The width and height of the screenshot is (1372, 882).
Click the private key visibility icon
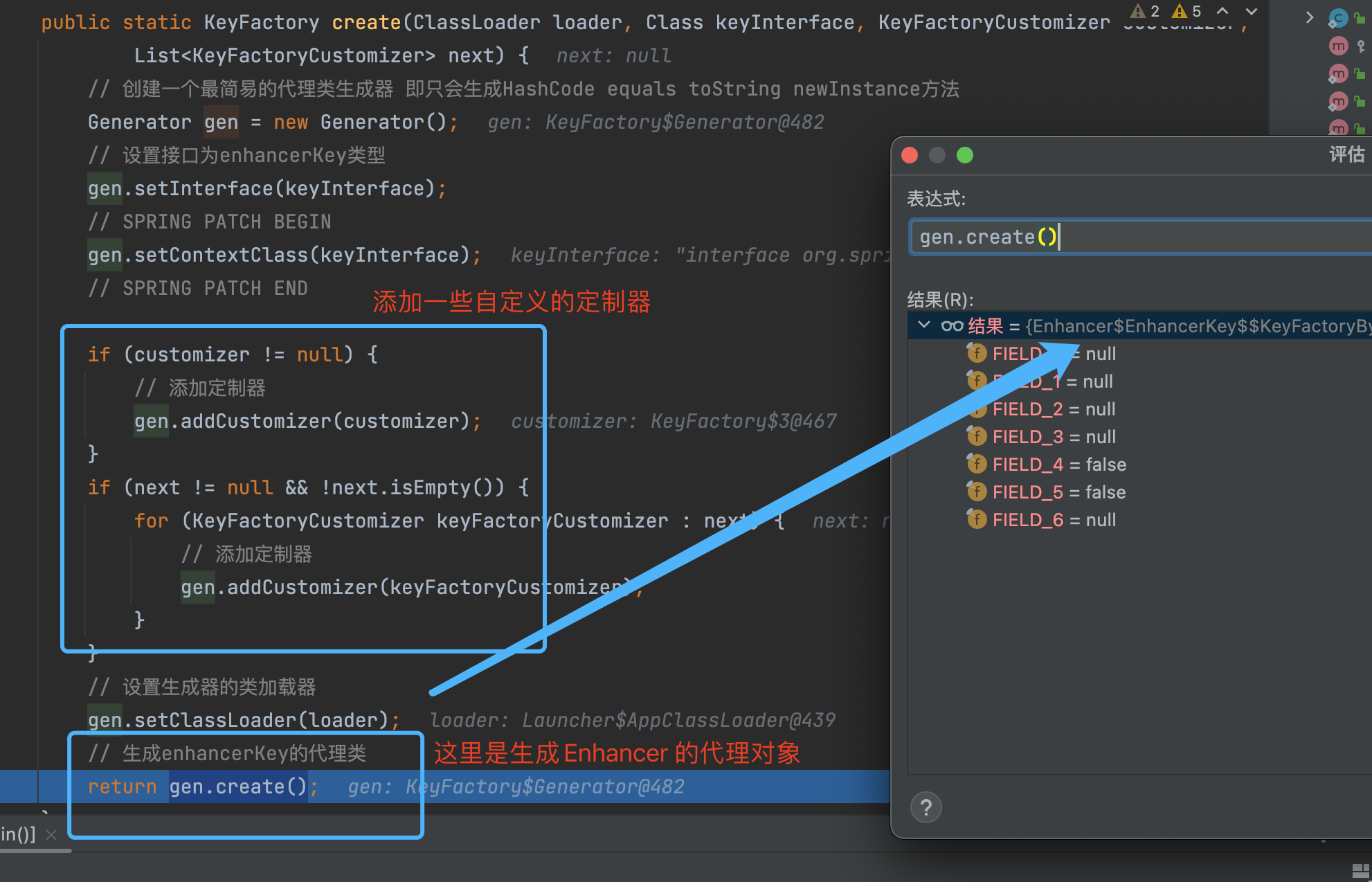click(x=1361, y=46)
